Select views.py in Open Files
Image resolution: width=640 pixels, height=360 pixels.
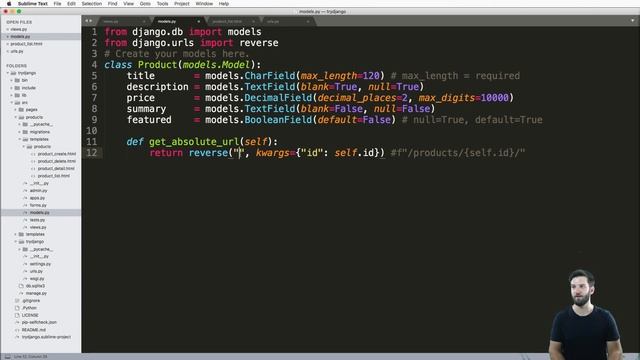click(x=19, y=29)
